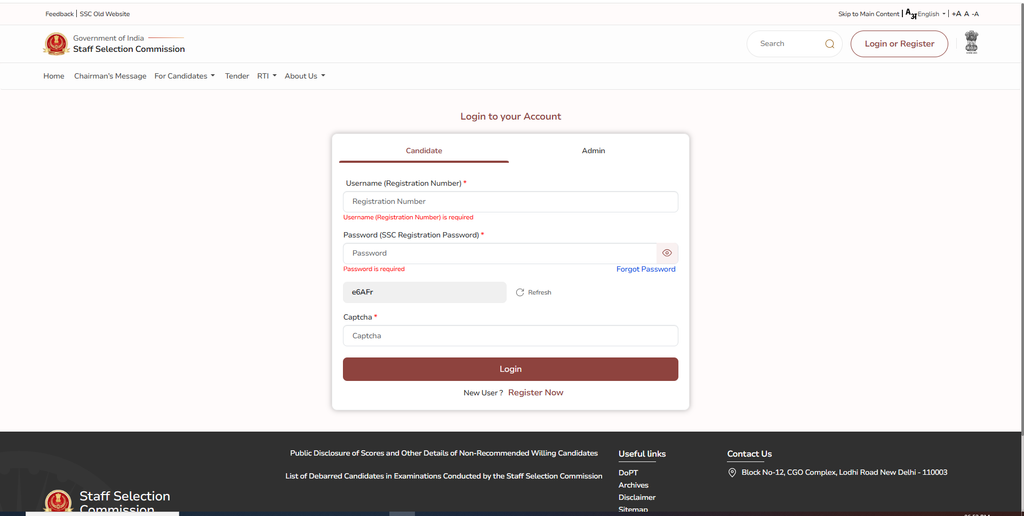
Task: Focus the Captcha input field
Action: point(510,336)
